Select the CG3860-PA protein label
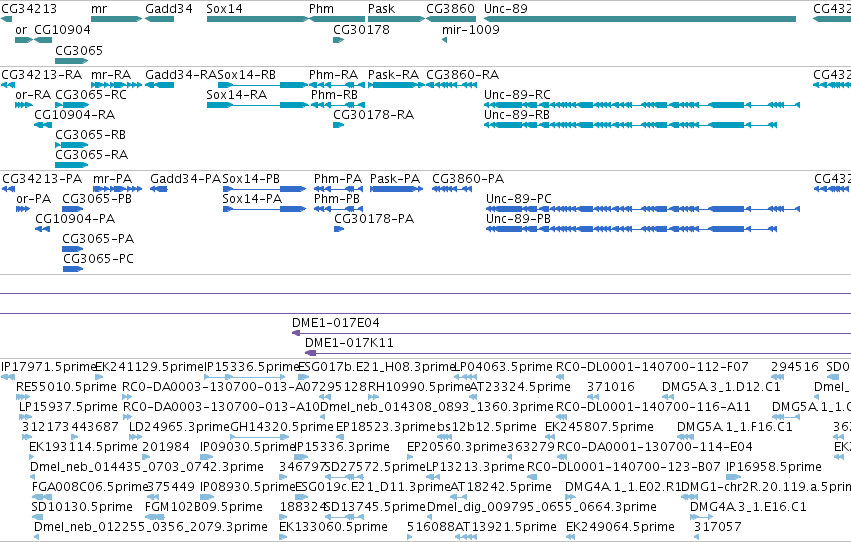Image resolution: width=851 pixels, height=542 pixels. tap(468, 178)
